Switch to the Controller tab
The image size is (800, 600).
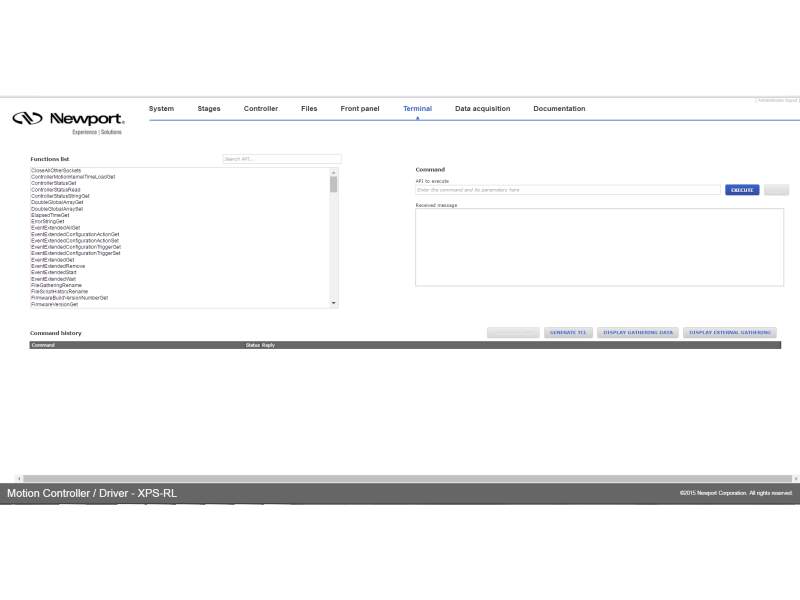(x=261, y=108)
